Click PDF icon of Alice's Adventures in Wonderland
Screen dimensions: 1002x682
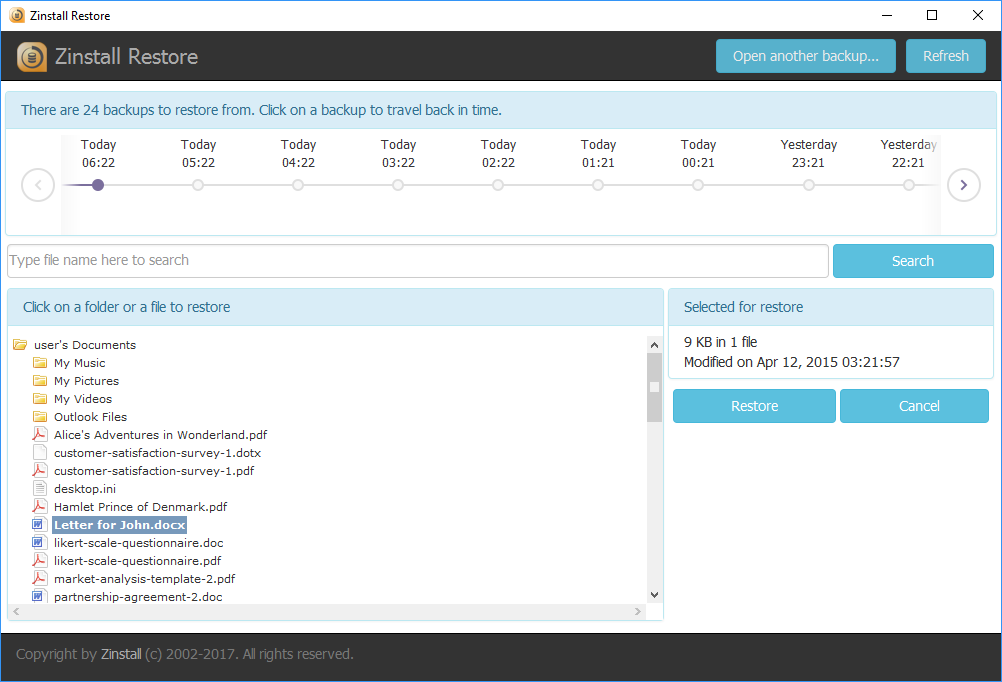(40, 435)
